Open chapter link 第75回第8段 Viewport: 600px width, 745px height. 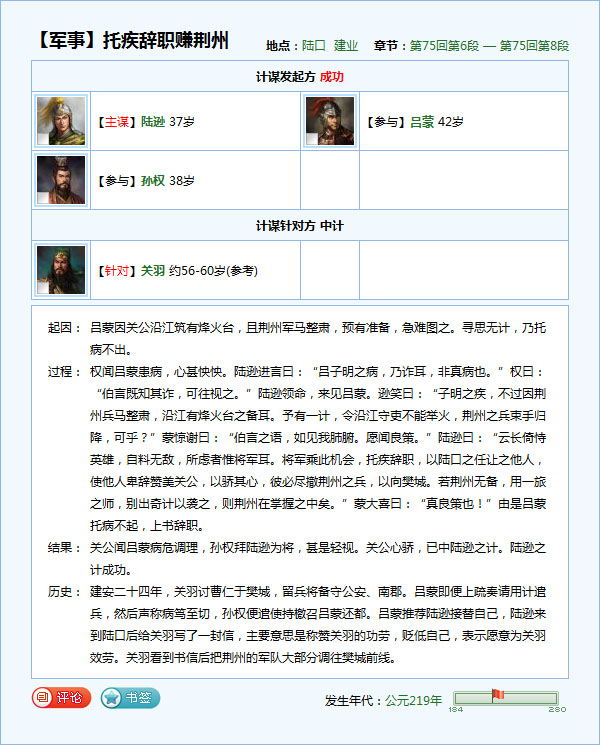pos(534,46)
